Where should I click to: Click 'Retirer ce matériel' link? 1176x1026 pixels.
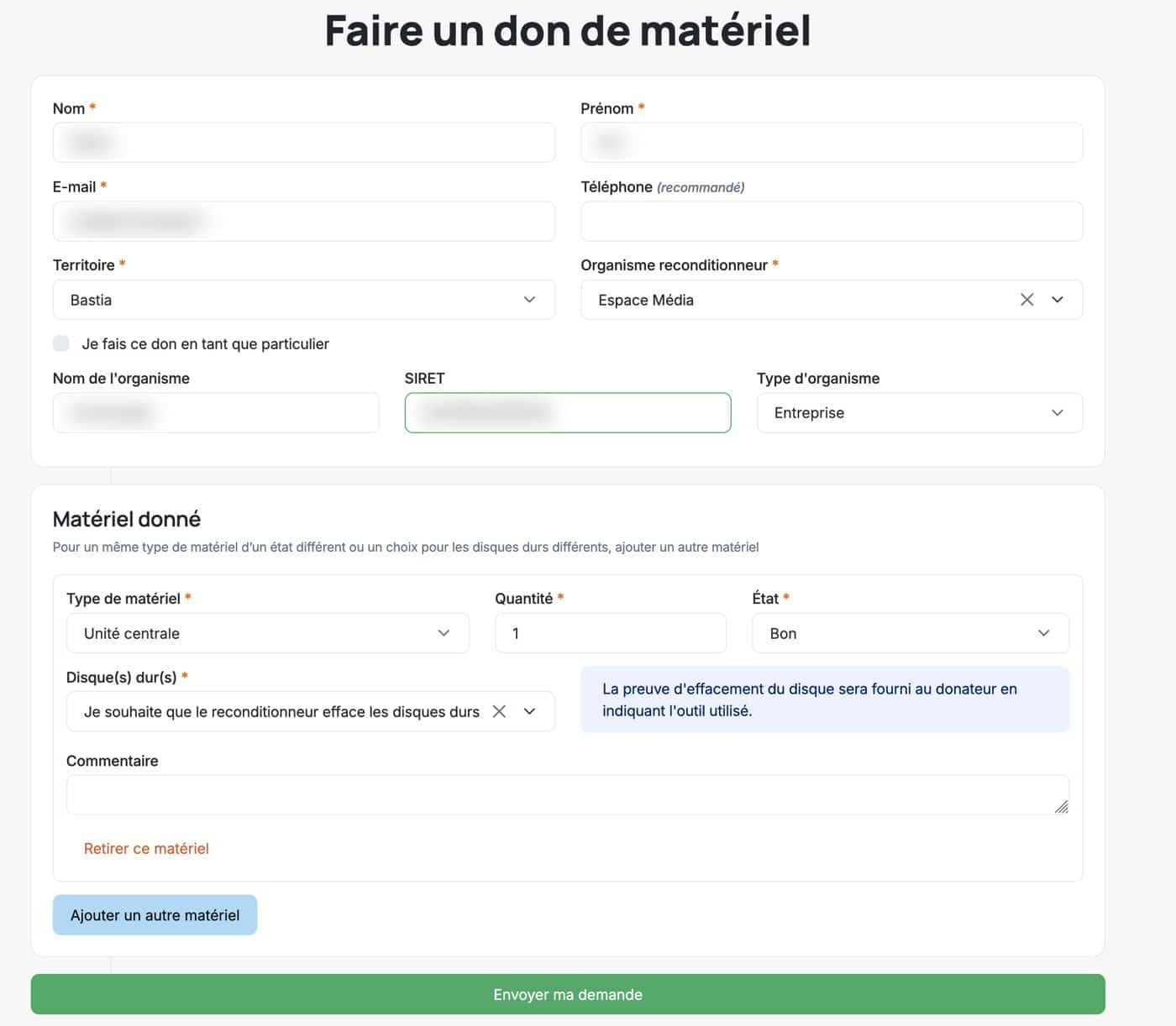(146, 849)
